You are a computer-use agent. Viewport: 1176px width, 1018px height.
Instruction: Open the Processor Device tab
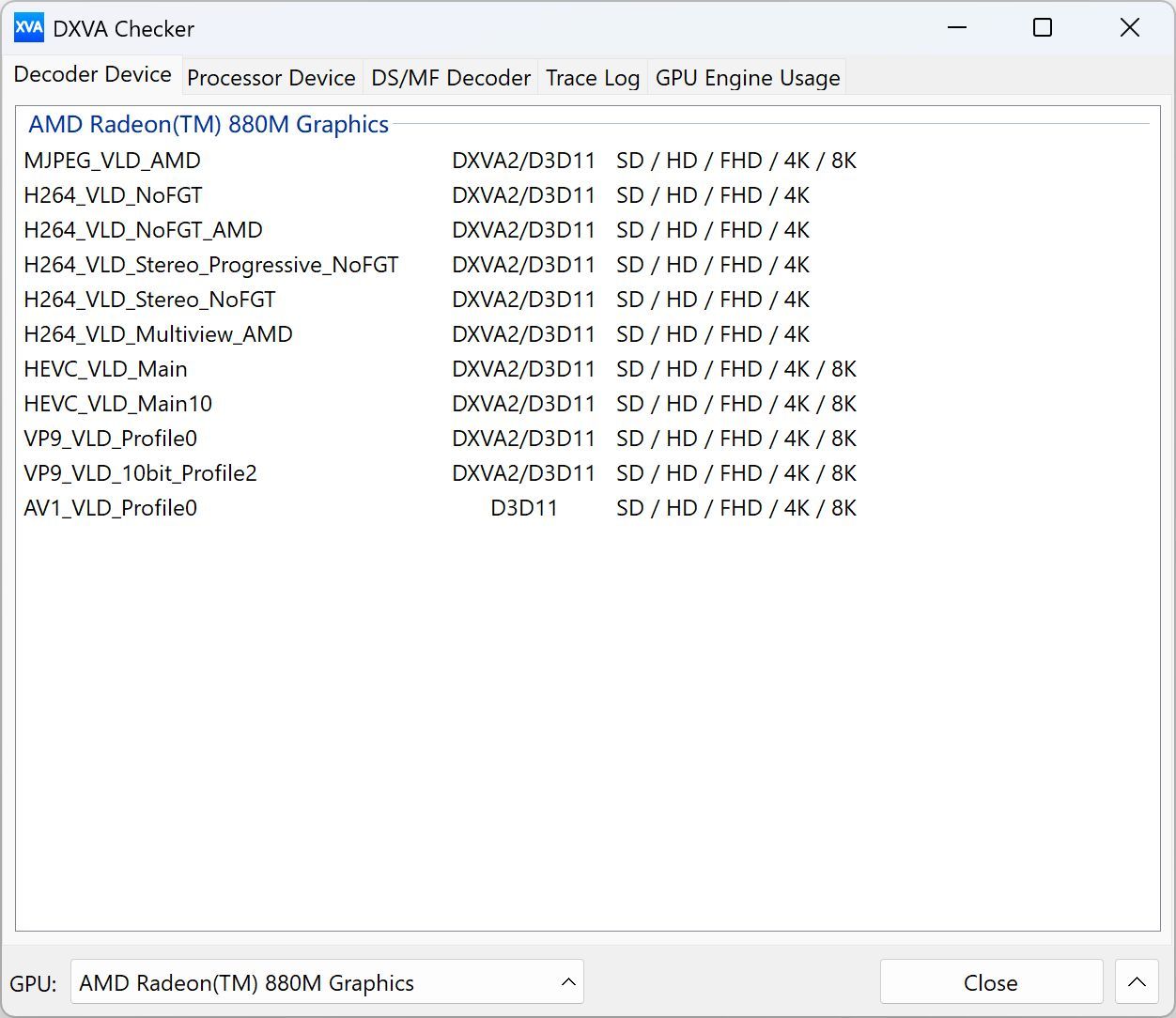(x=271, y=78)
